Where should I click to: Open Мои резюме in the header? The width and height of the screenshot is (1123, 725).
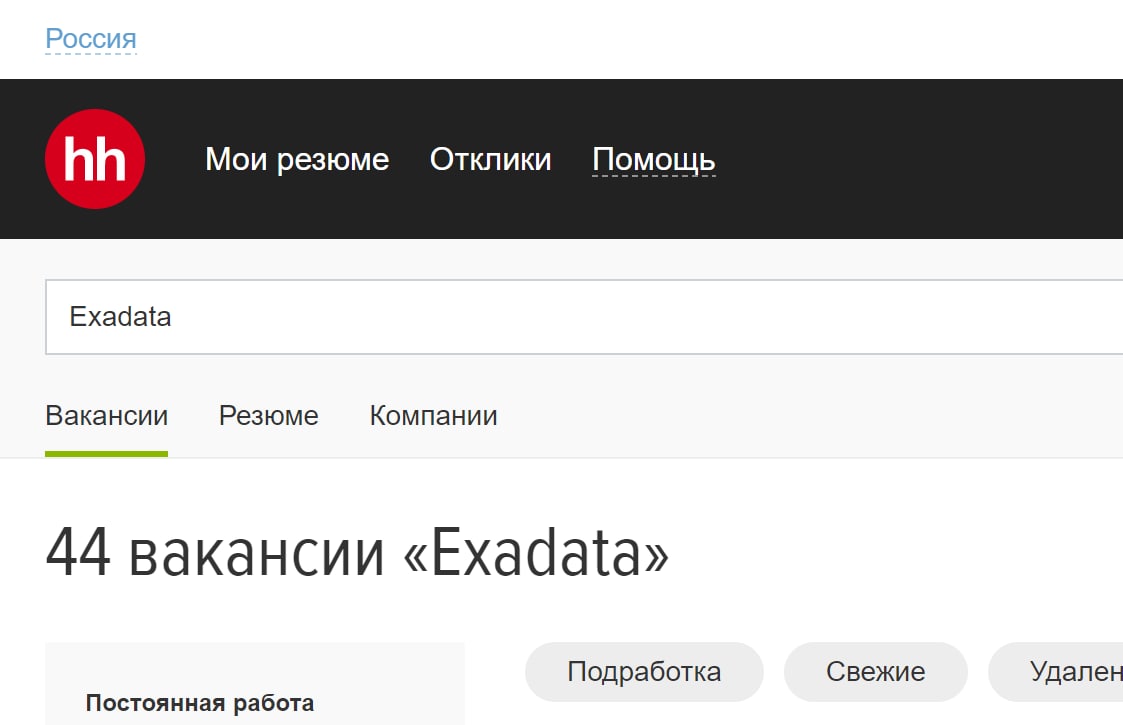(x=297, y=159)
